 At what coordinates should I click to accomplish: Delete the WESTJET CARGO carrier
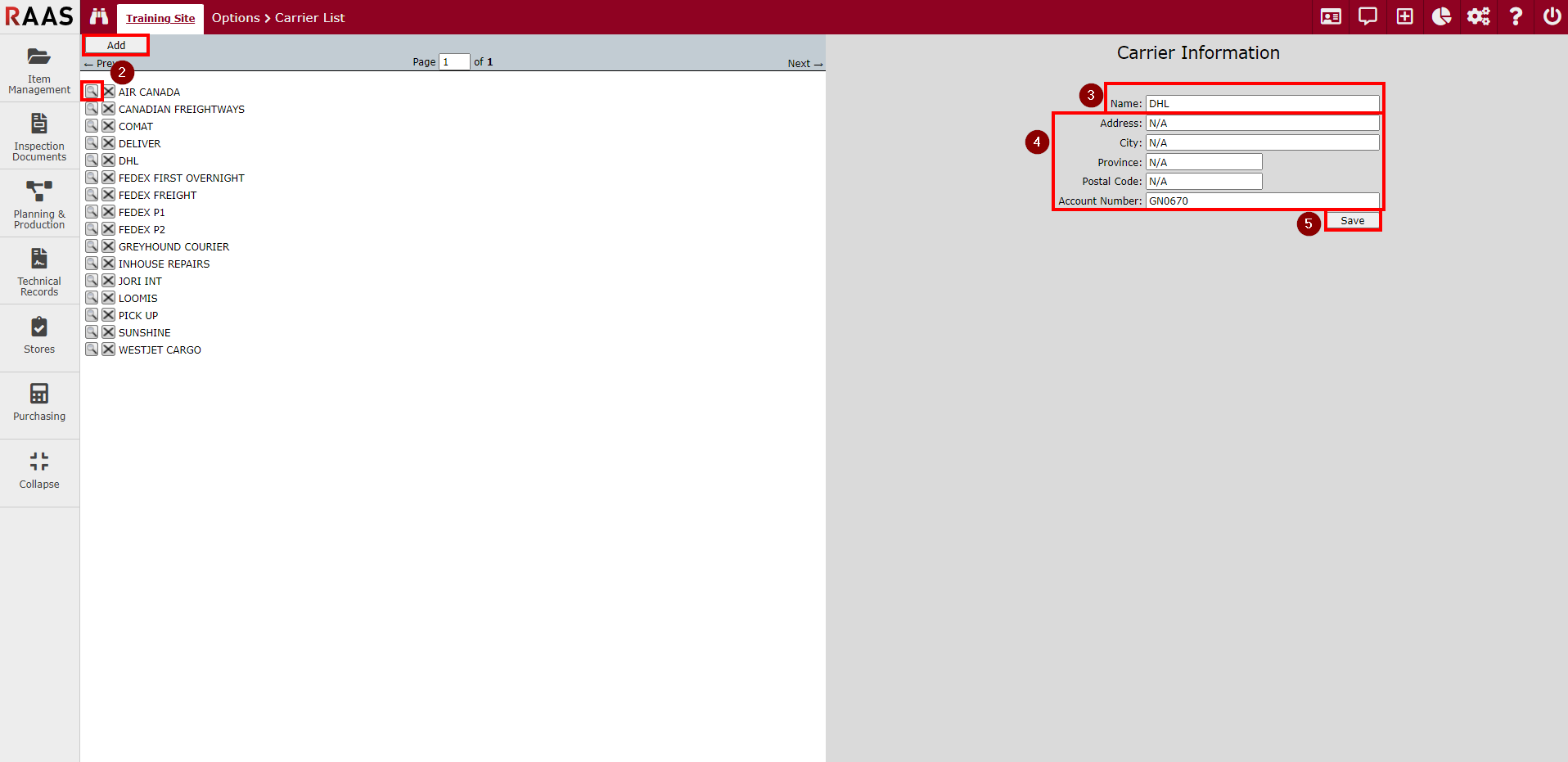(x=108, y=349)
